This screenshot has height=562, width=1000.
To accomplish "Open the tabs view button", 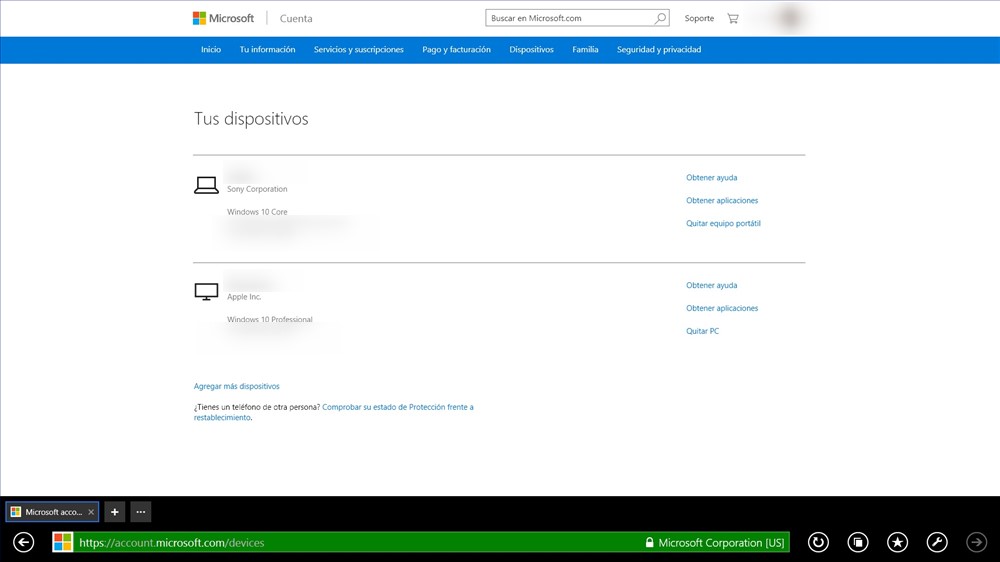I will coord(858,542).
